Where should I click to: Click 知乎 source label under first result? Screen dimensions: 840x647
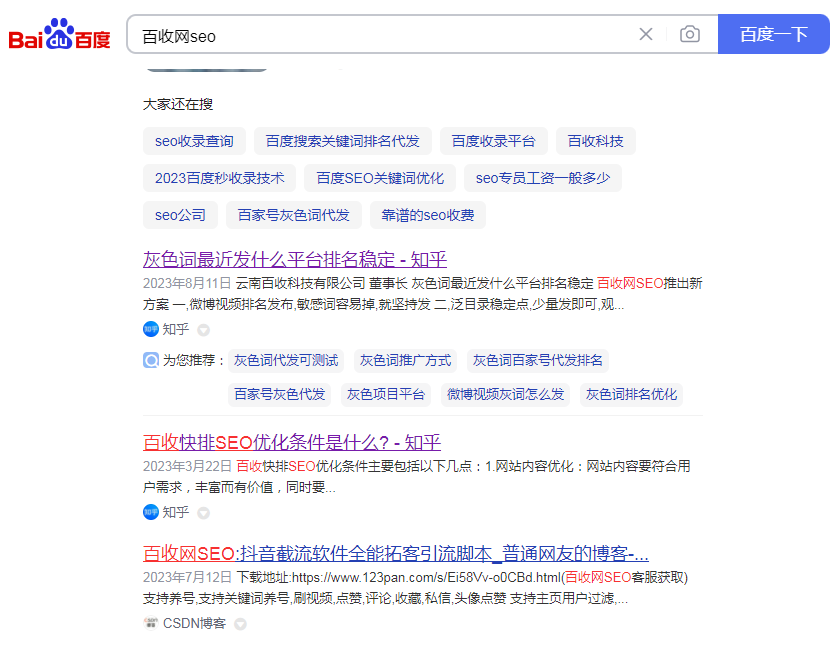click(176, 329)
